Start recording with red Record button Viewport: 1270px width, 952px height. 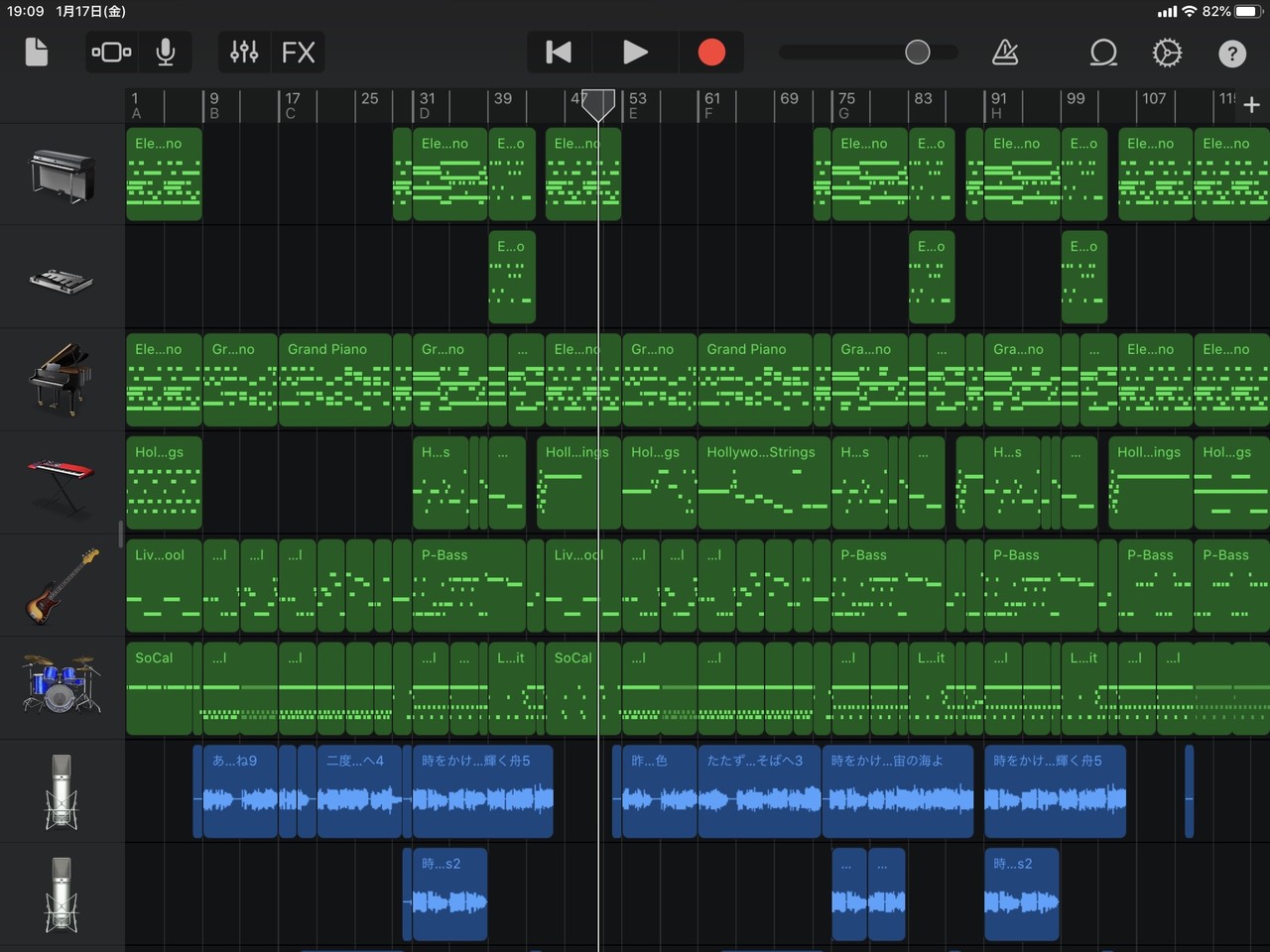(711, 52)
